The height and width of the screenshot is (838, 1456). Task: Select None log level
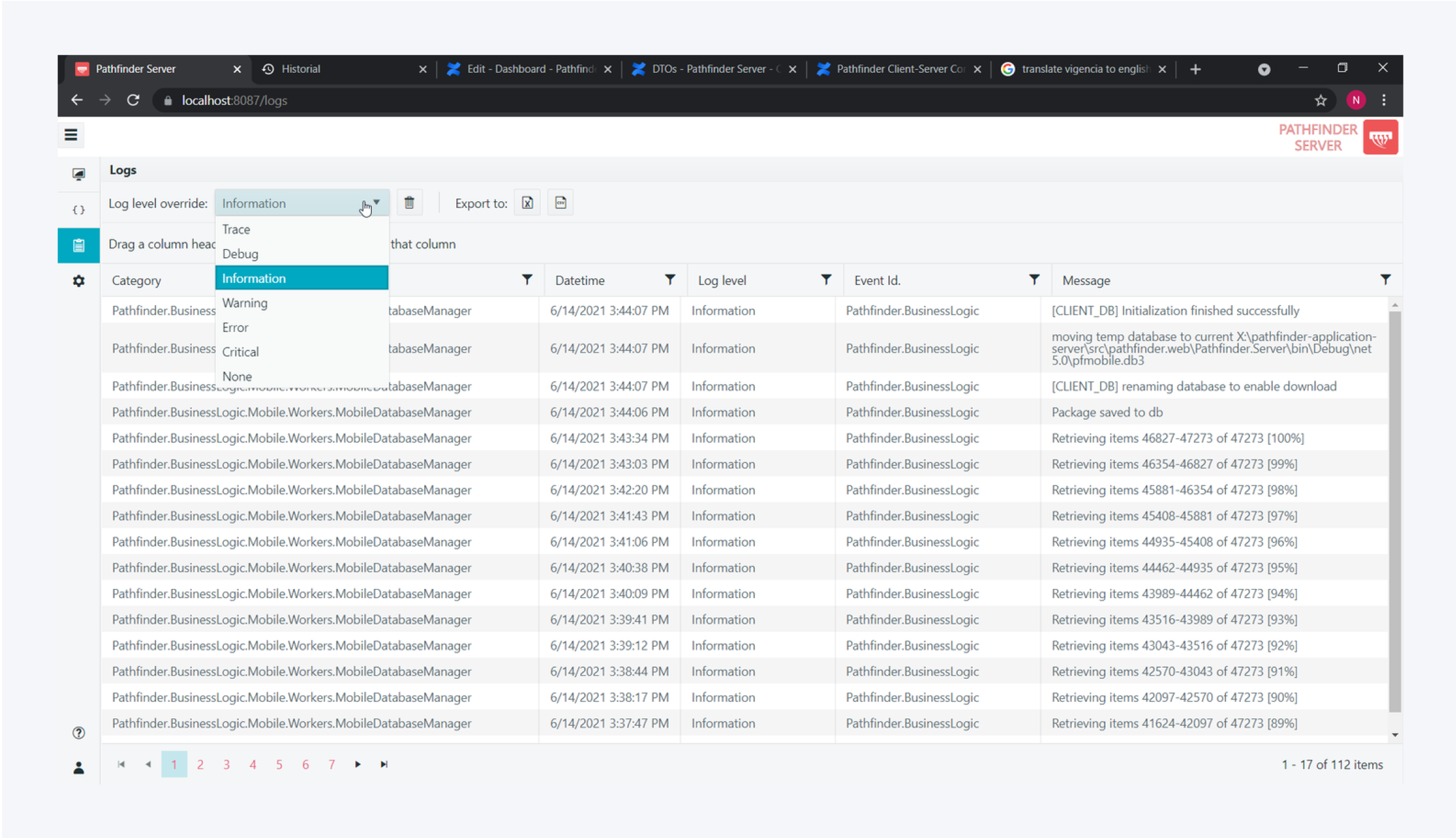click(x=302, y=376)
